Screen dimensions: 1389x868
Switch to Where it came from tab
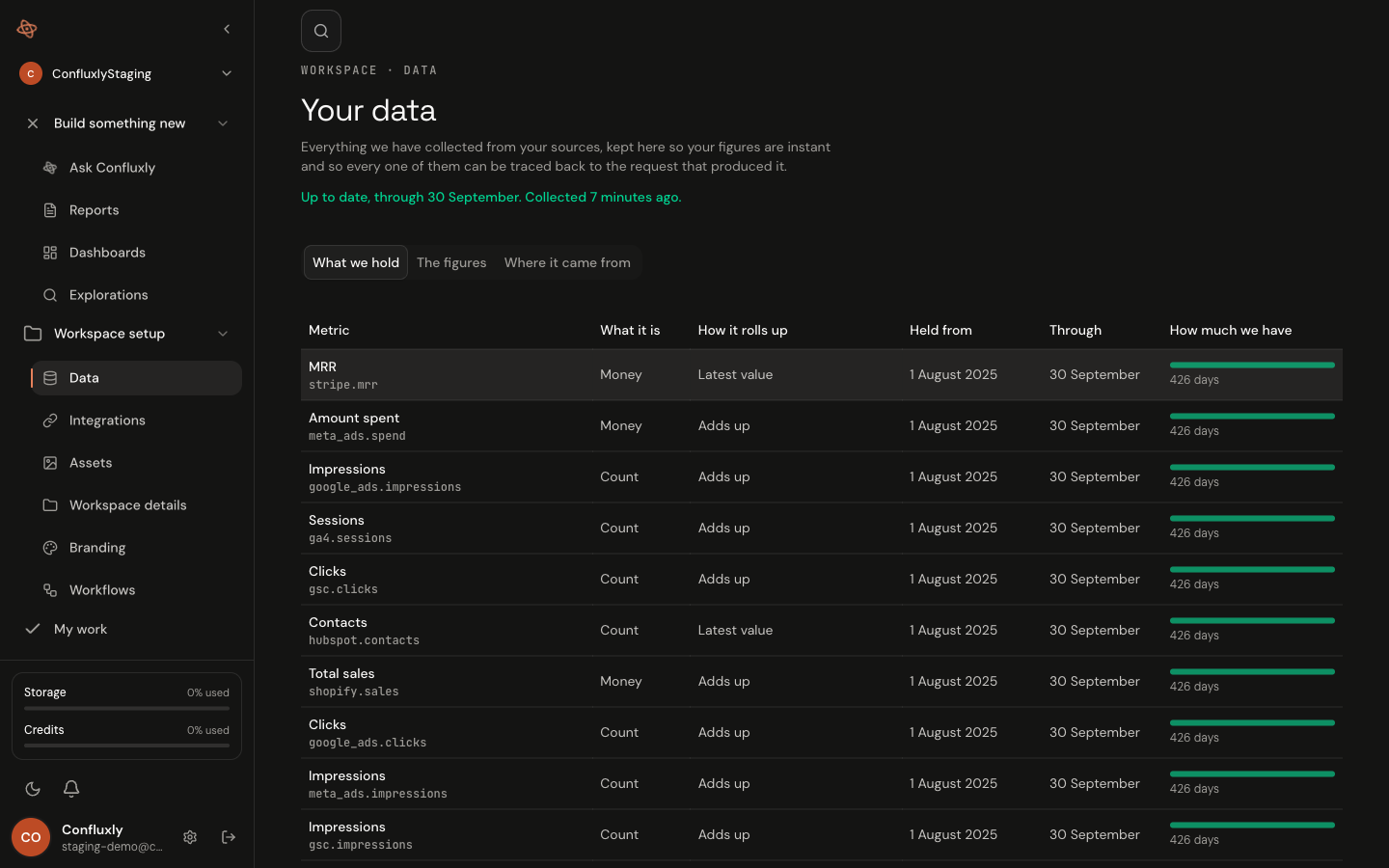coord(567,262)
